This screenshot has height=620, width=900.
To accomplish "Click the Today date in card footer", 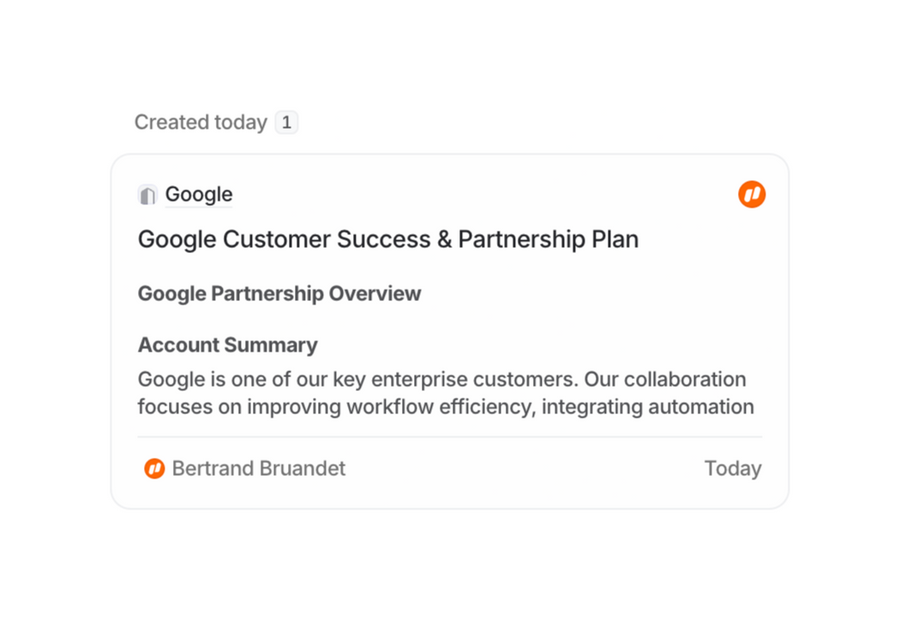I will point(732,468).
